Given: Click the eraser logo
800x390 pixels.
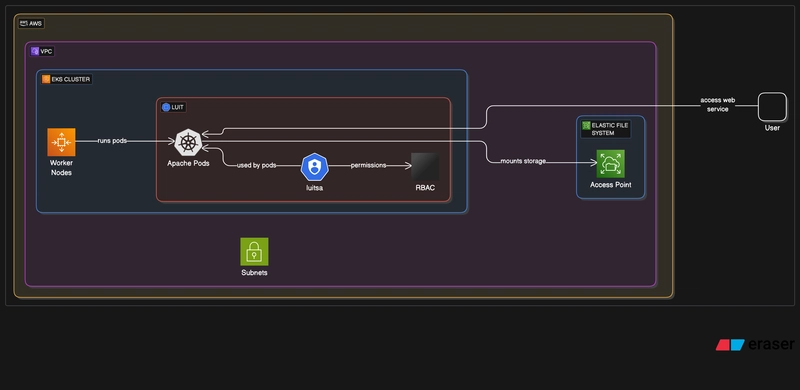Looking at the screenshot, I should (755, 345).
